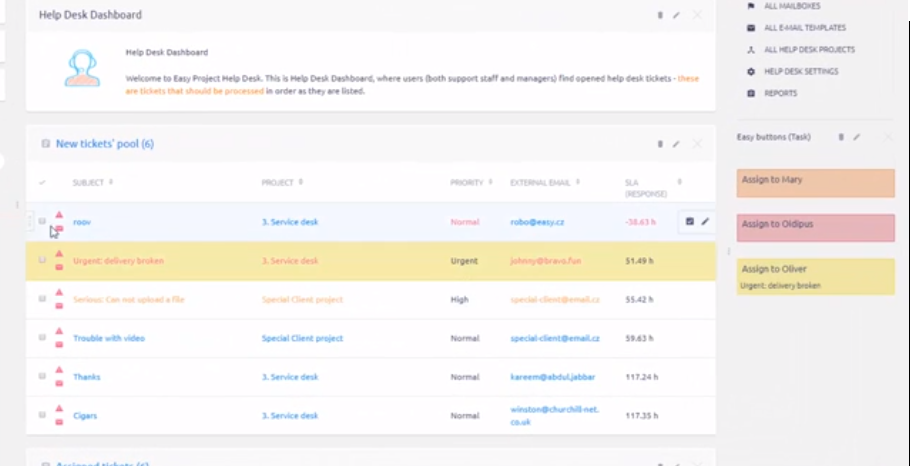This screenshot has width=910, height=466.
Task: Open the New tickets' pool (6) link
Action: coord(105,144)
